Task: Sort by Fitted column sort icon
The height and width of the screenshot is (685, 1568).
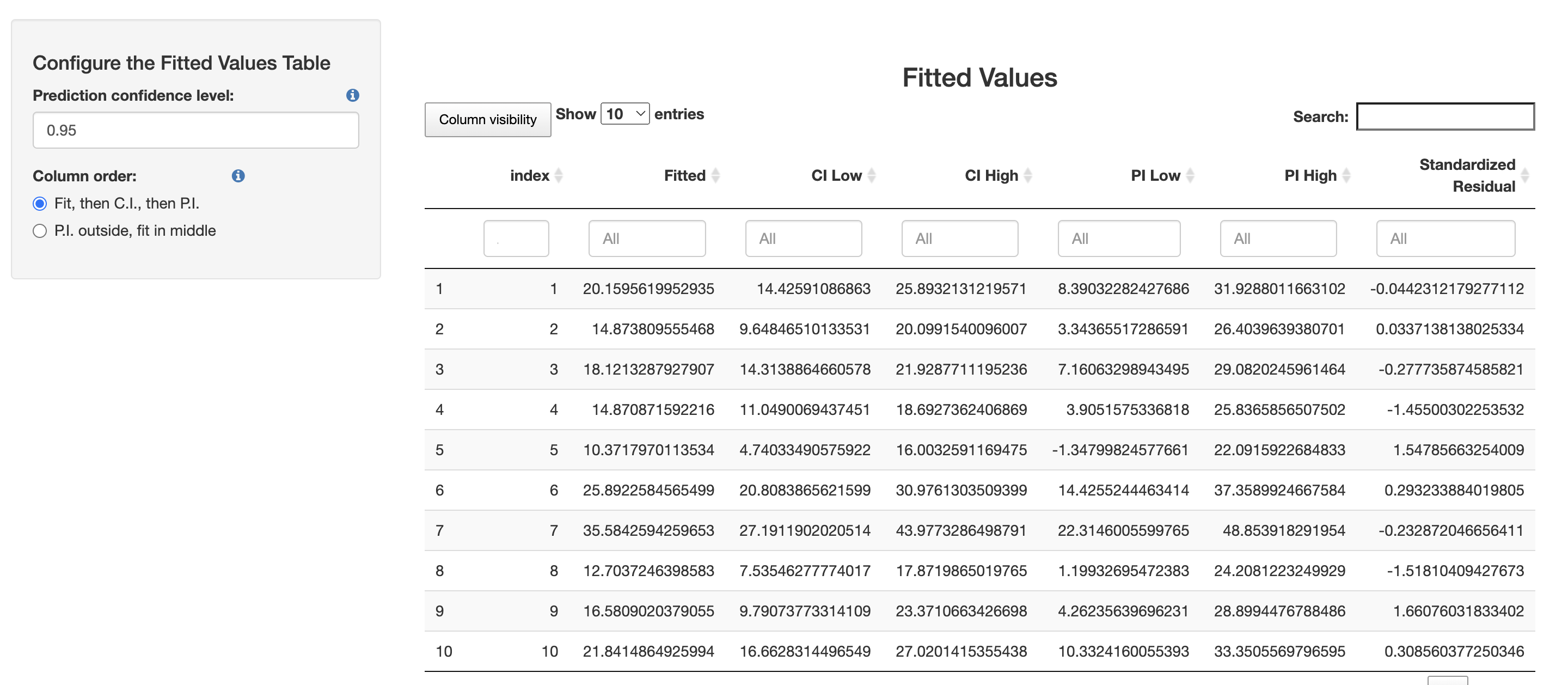Action: pyautogui.click(x=715, y=175)
